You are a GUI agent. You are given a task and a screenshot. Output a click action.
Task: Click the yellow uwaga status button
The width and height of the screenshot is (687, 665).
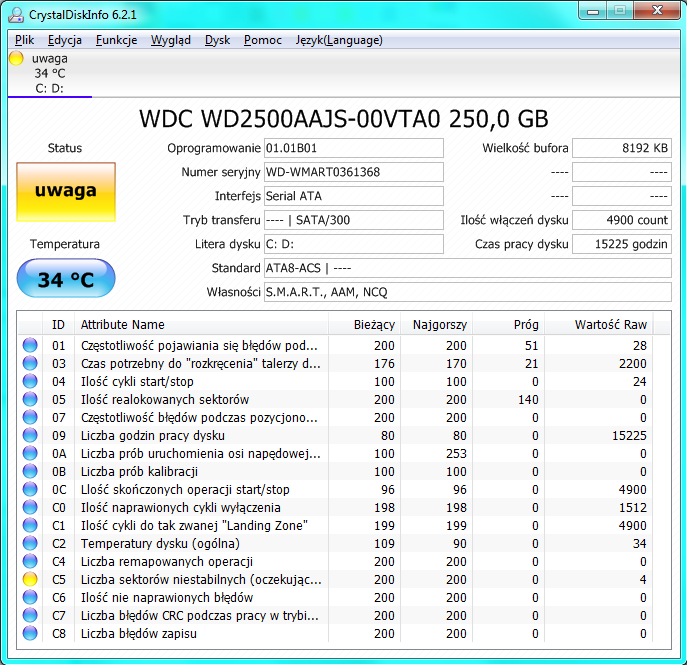tap(66, 192)
